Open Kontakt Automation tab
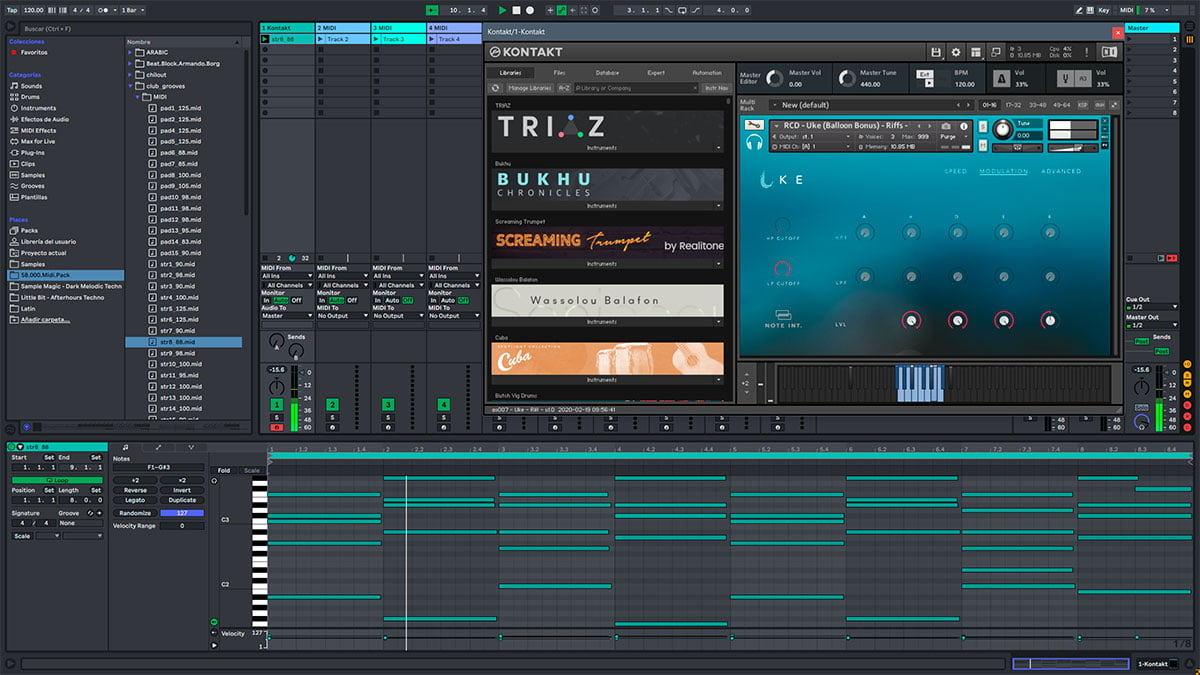1200x675 pixels. point(706,73)
